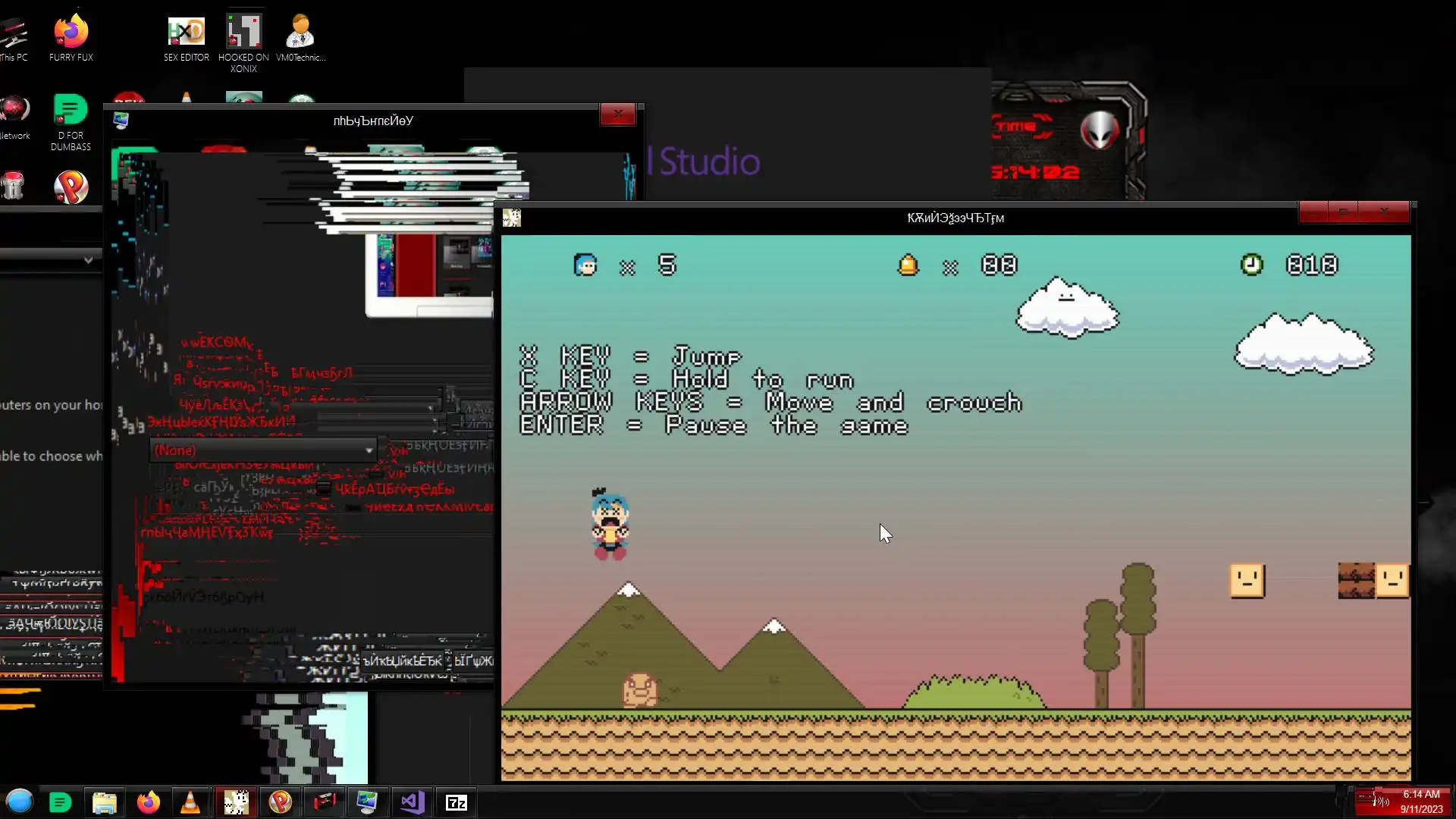This screenshot has width=1456, height=819.
Task: Click the clock in the system tray
Action: point(1420,802)
